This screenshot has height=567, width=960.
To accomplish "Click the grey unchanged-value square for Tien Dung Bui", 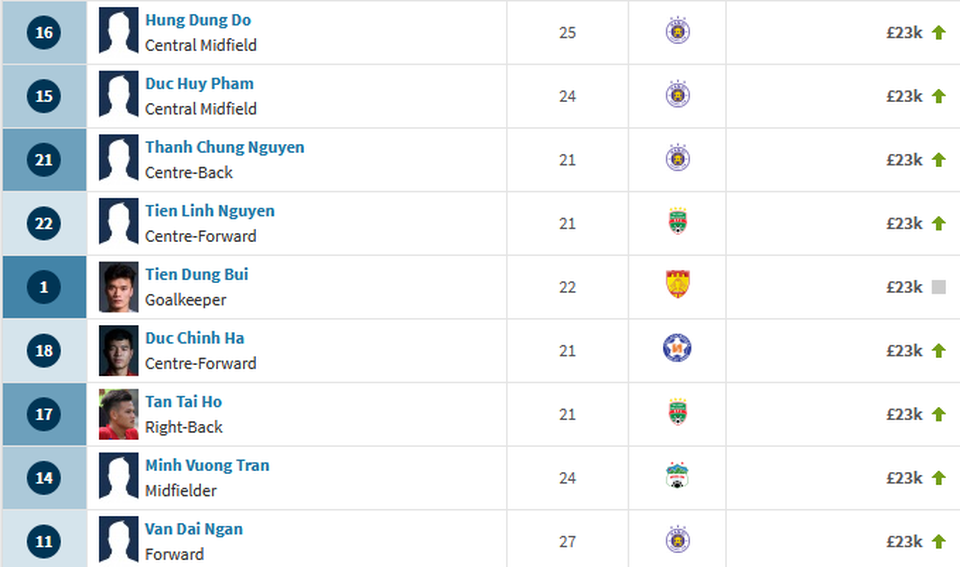I will 938,287.
